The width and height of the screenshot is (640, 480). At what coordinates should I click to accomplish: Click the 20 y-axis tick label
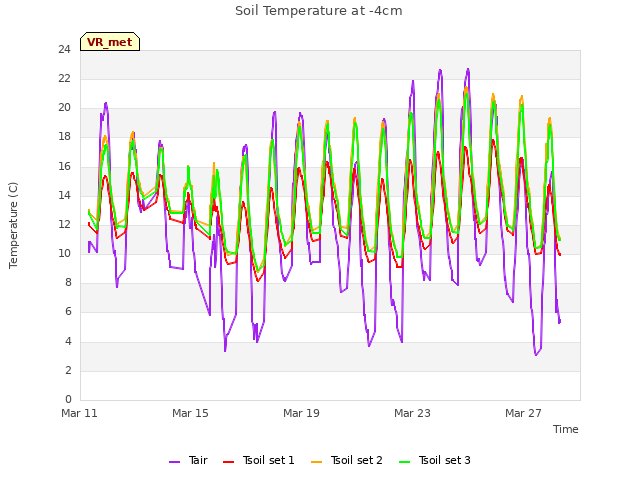click(x=64, y=108)
